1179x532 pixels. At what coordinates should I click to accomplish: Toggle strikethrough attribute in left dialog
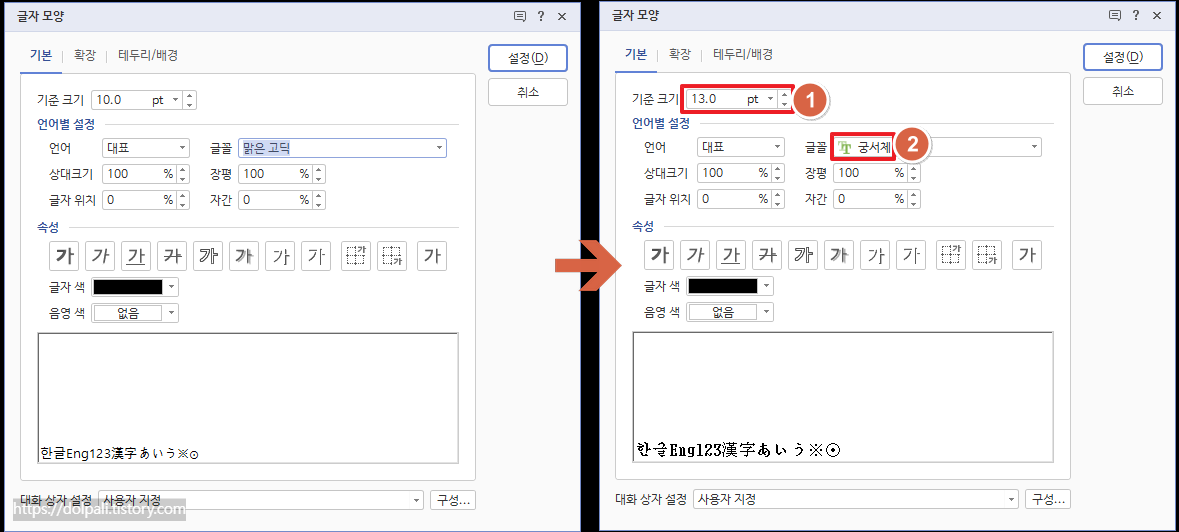click(171, 255)
